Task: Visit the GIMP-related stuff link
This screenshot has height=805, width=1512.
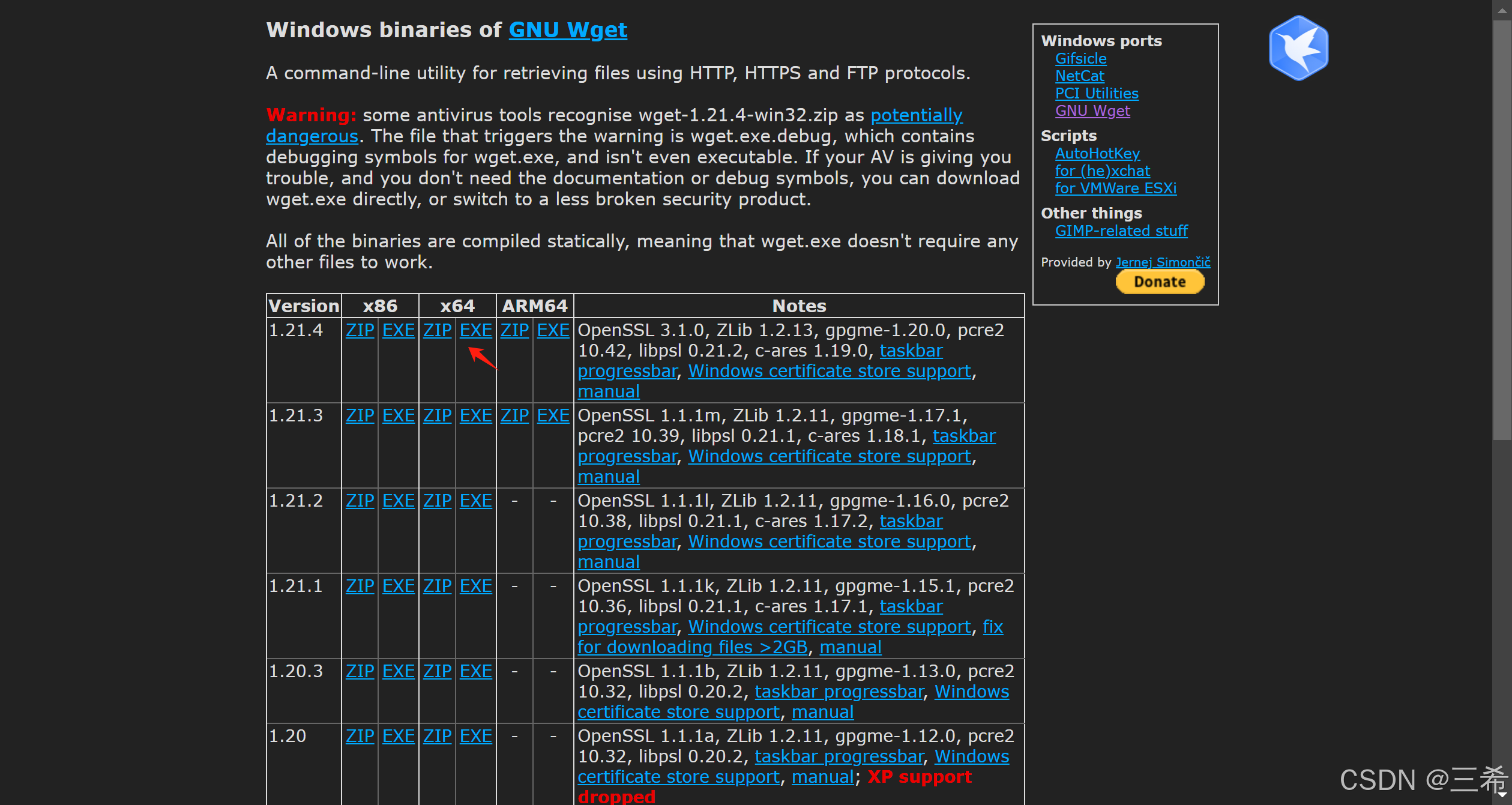Action: pyautogui.click(x=1121, y=231)
